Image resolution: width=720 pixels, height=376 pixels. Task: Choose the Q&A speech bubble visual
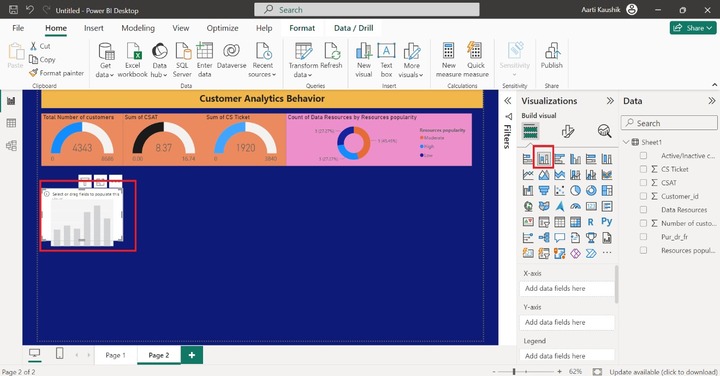559,238
